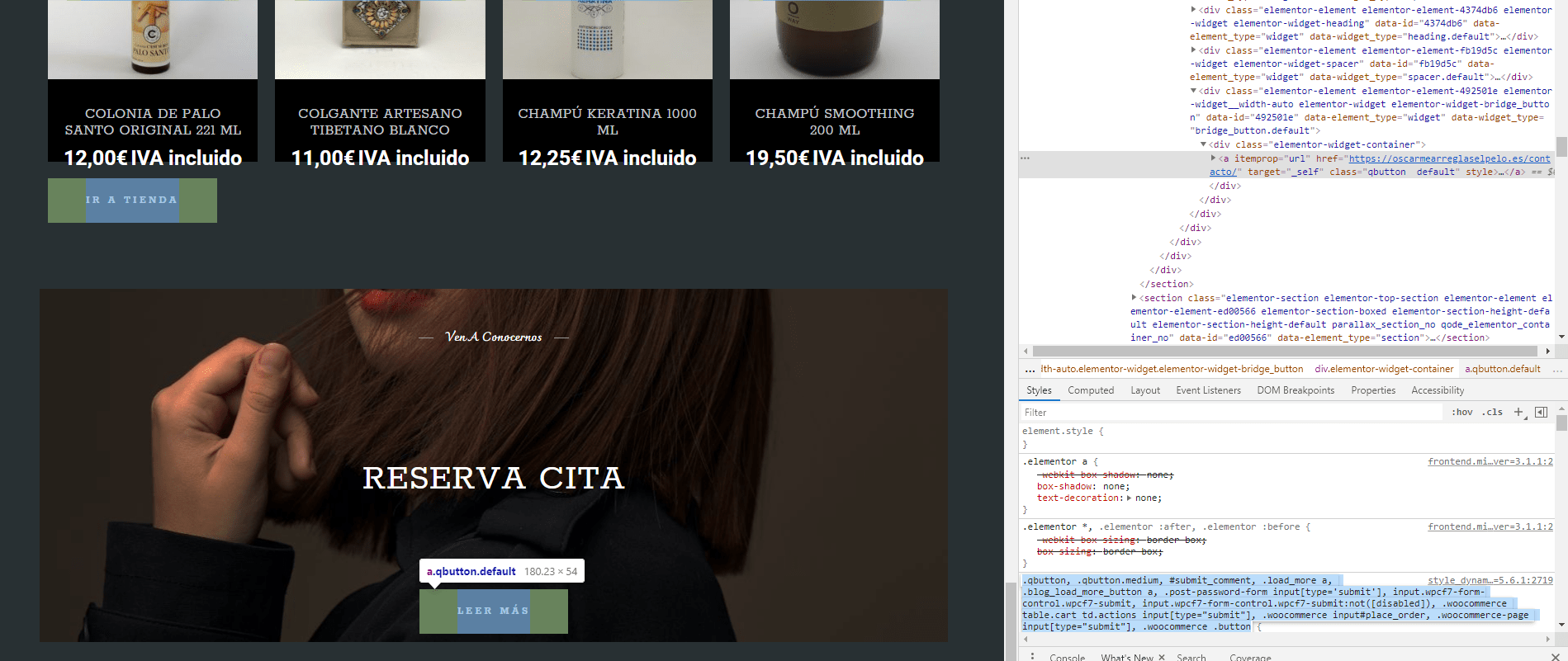This screenshot has width=1568, height=661.
Task: Select the What's New drawer tab
Action: coord(1127,657)
